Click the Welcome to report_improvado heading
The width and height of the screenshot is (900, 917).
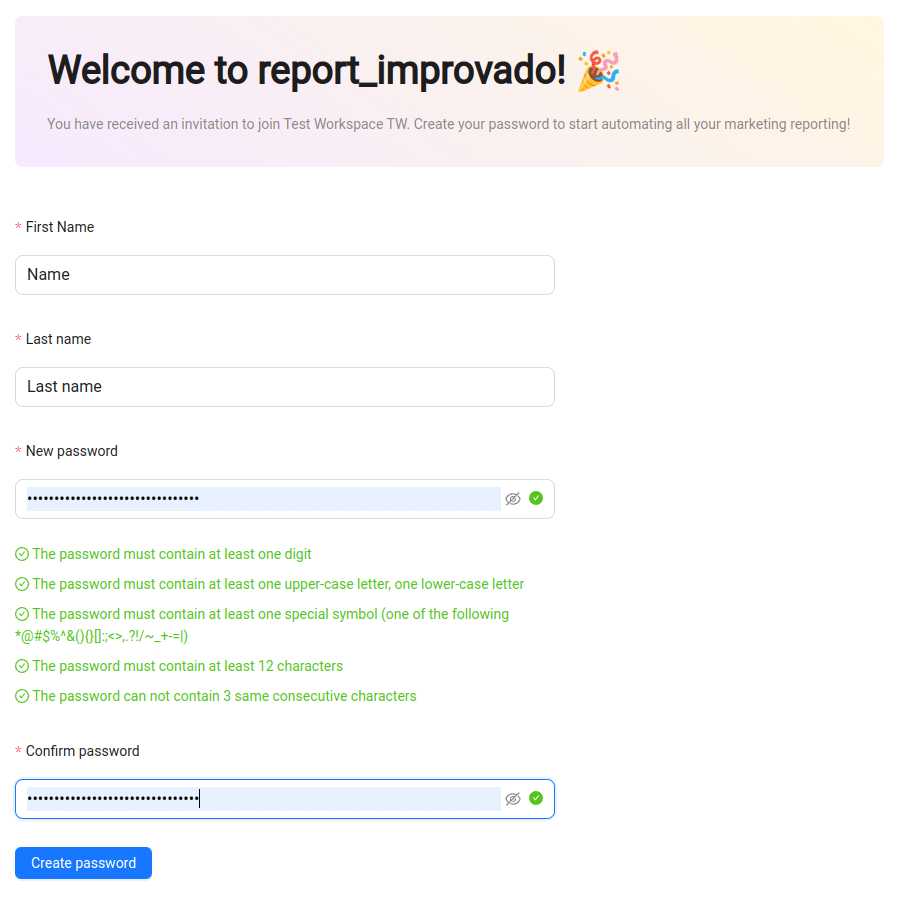click(x=307, y=70)
